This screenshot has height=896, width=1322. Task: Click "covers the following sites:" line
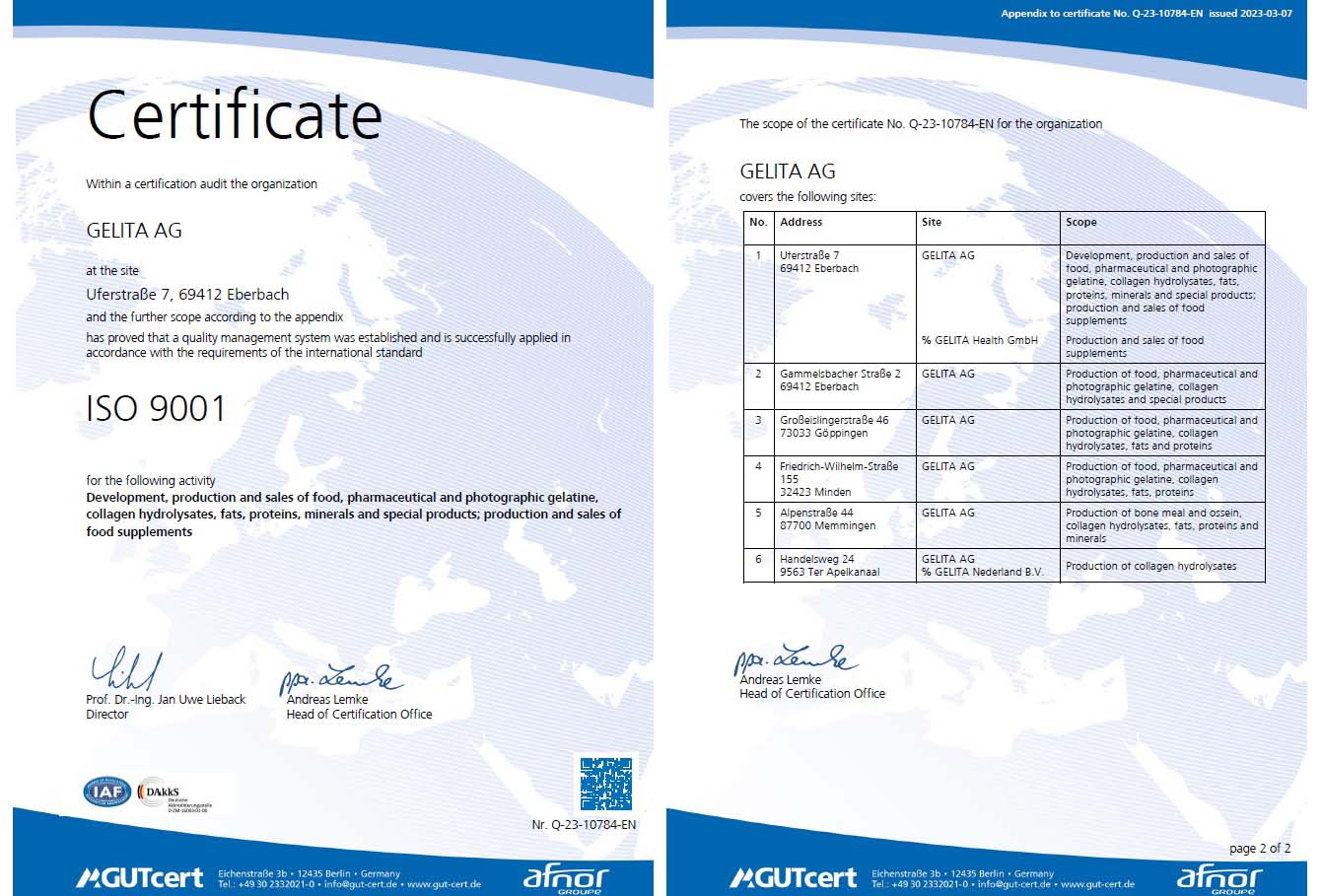click(x=807, y=197)
